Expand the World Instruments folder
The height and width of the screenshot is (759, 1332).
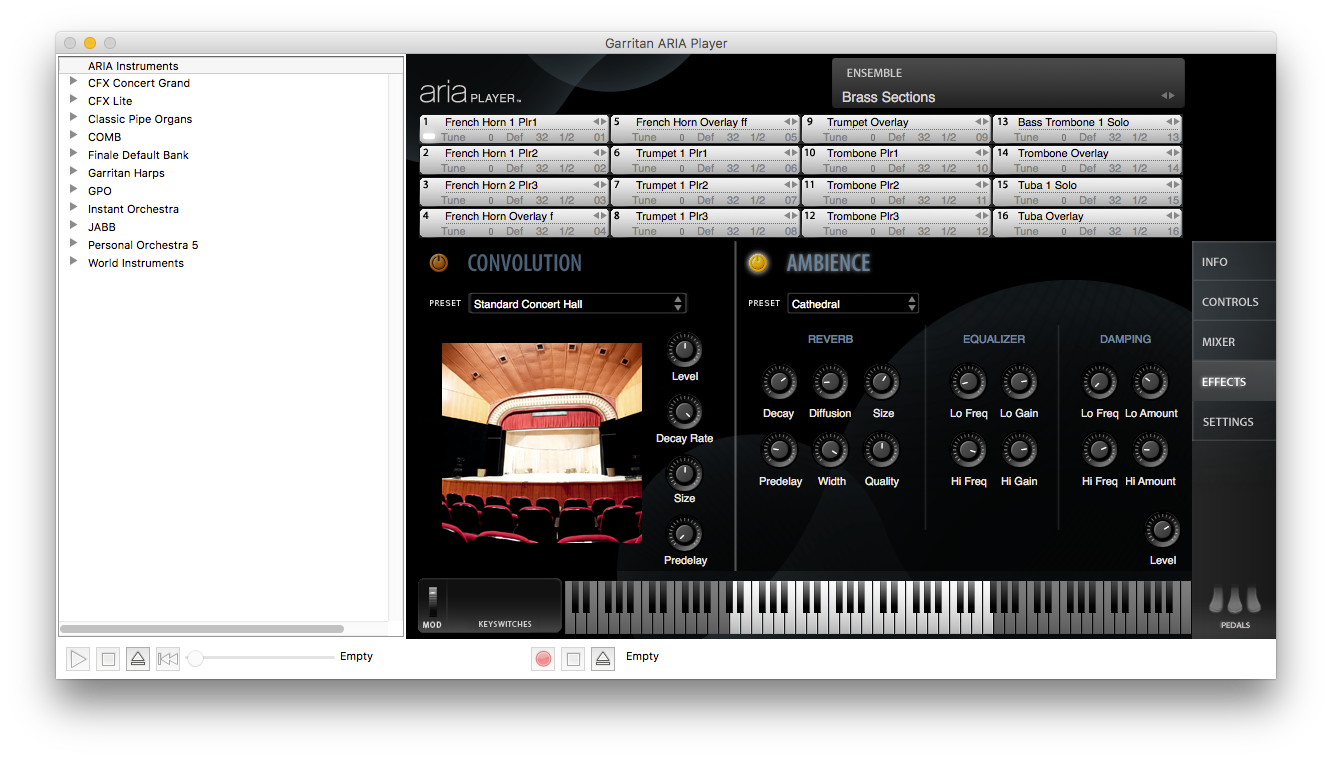[x=74, y=263]
